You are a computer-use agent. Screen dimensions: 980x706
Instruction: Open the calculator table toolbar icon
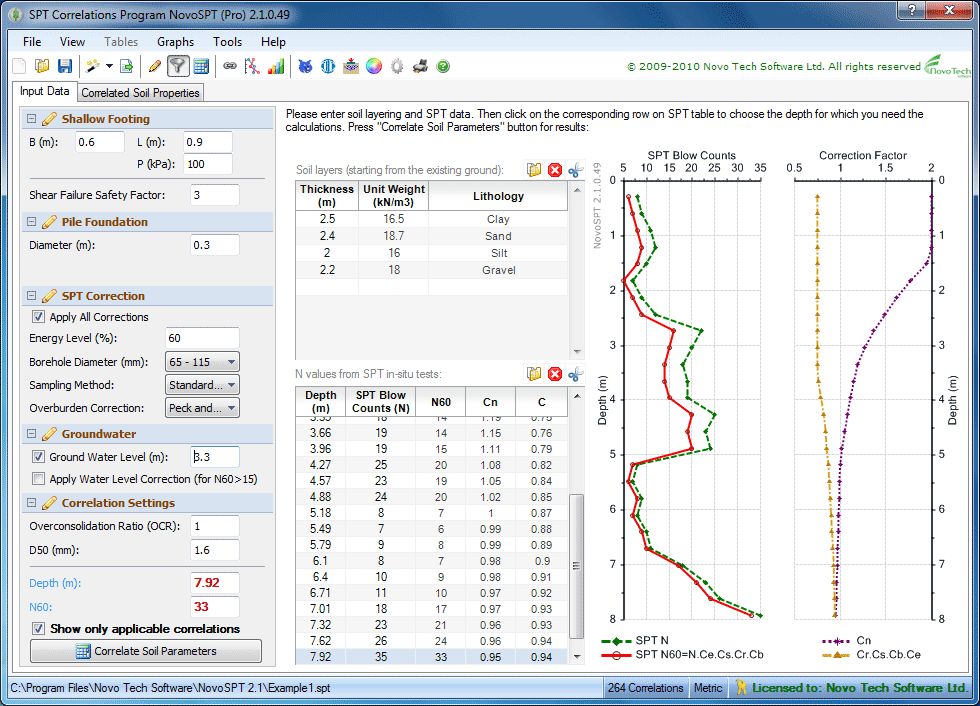pos(201,66)
